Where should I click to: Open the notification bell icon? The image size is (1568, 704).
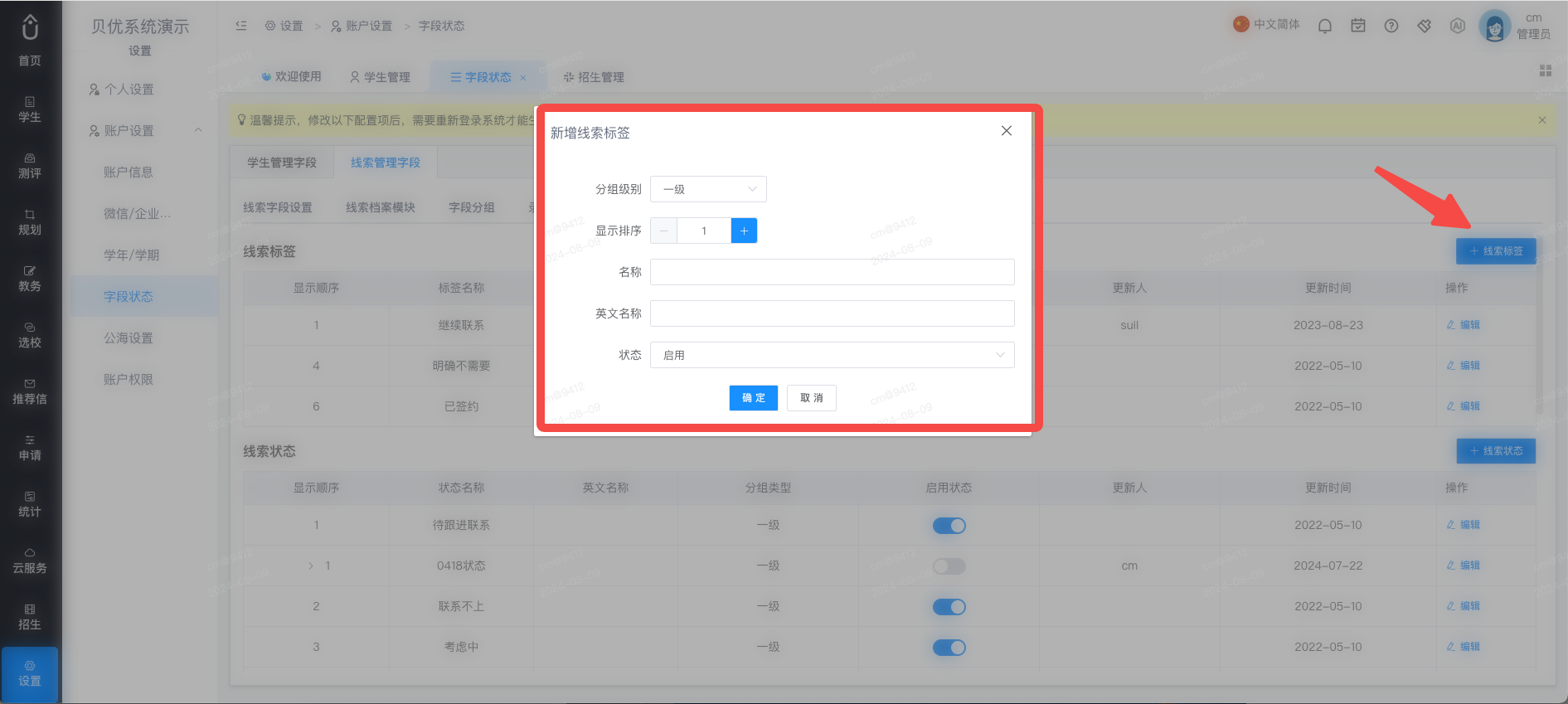(1325, 26)
